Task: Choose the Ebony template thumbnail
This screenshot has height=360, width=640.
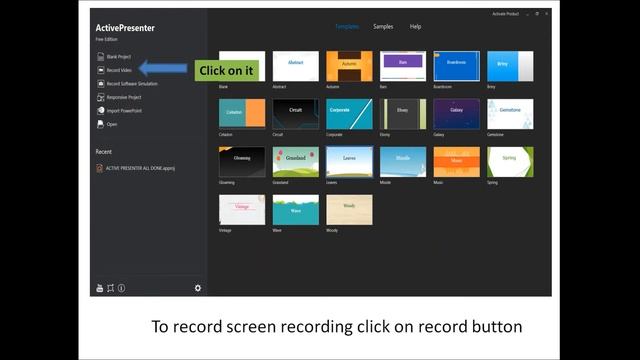Action: [402, 114]
